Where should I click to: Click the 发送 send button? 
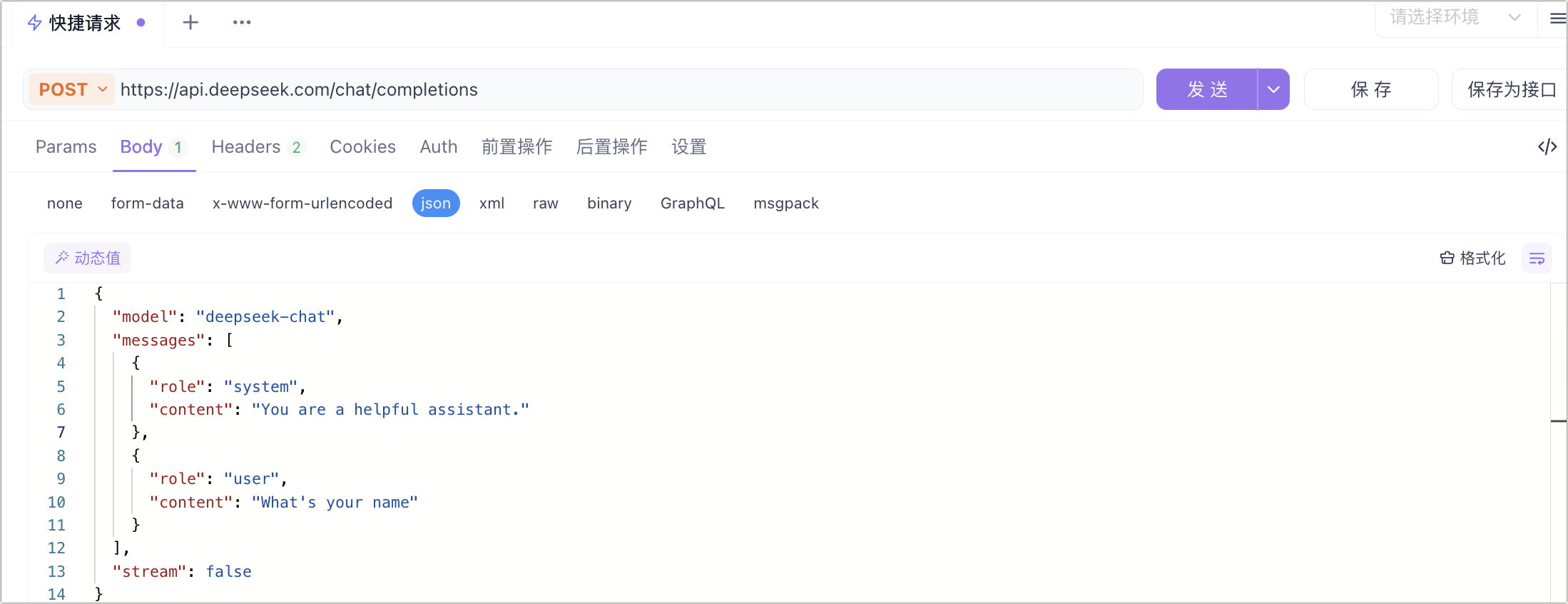[1207, 90]
